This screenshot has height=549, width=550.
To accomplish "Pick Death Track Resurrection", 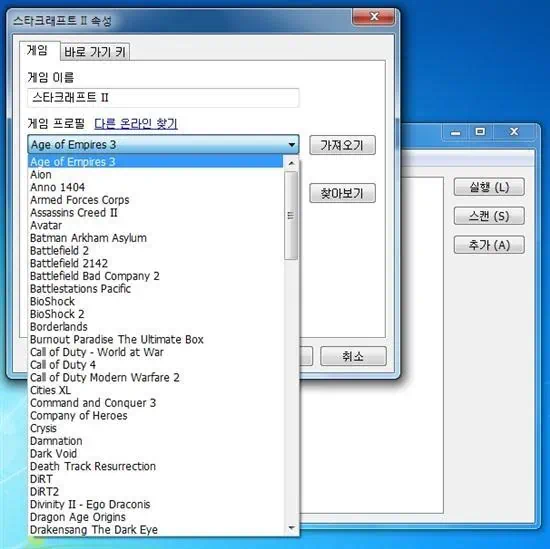I will point(156,466).
